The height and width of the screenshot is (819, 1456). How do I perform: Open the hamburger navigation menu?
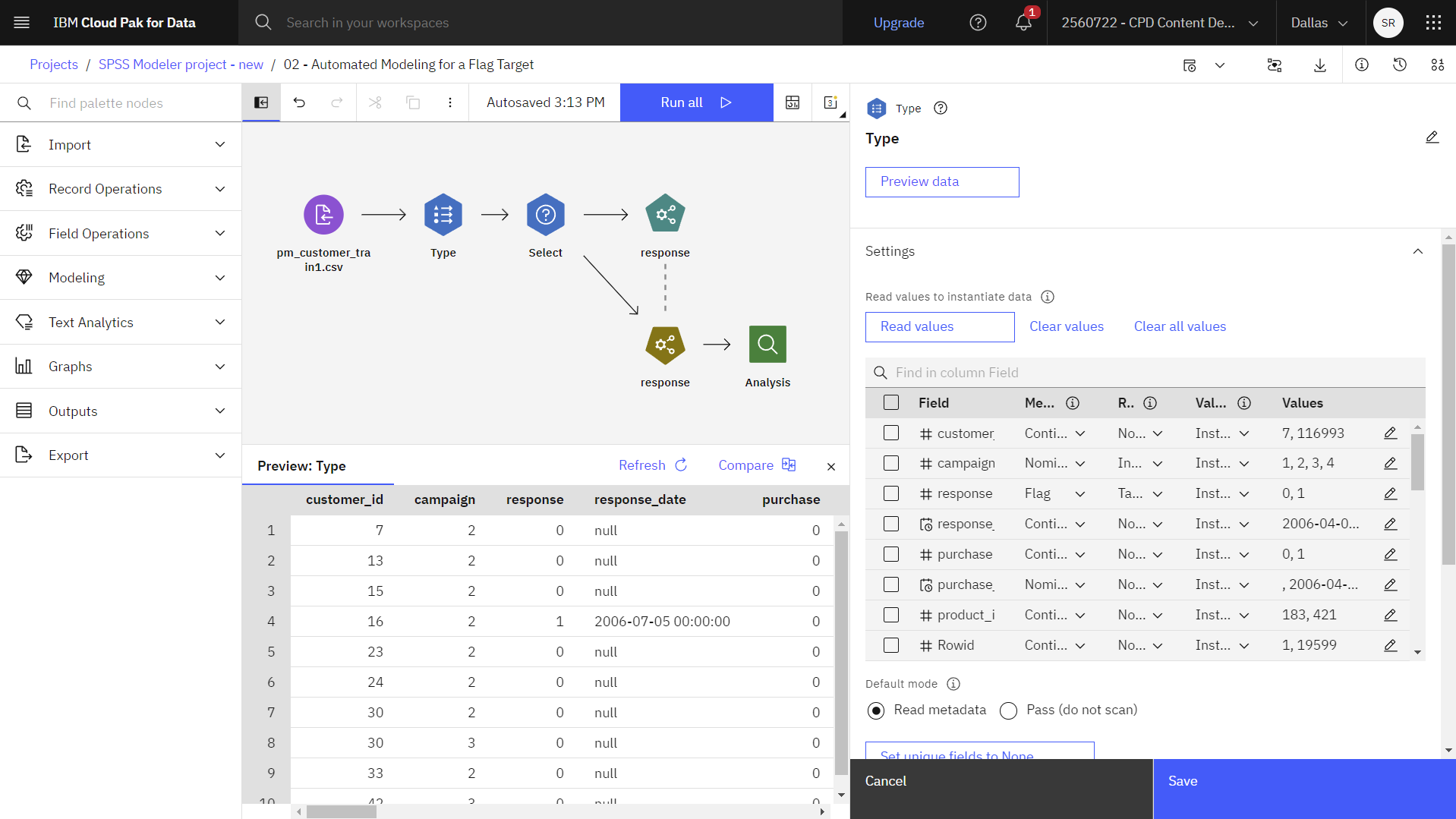point(22,23)
